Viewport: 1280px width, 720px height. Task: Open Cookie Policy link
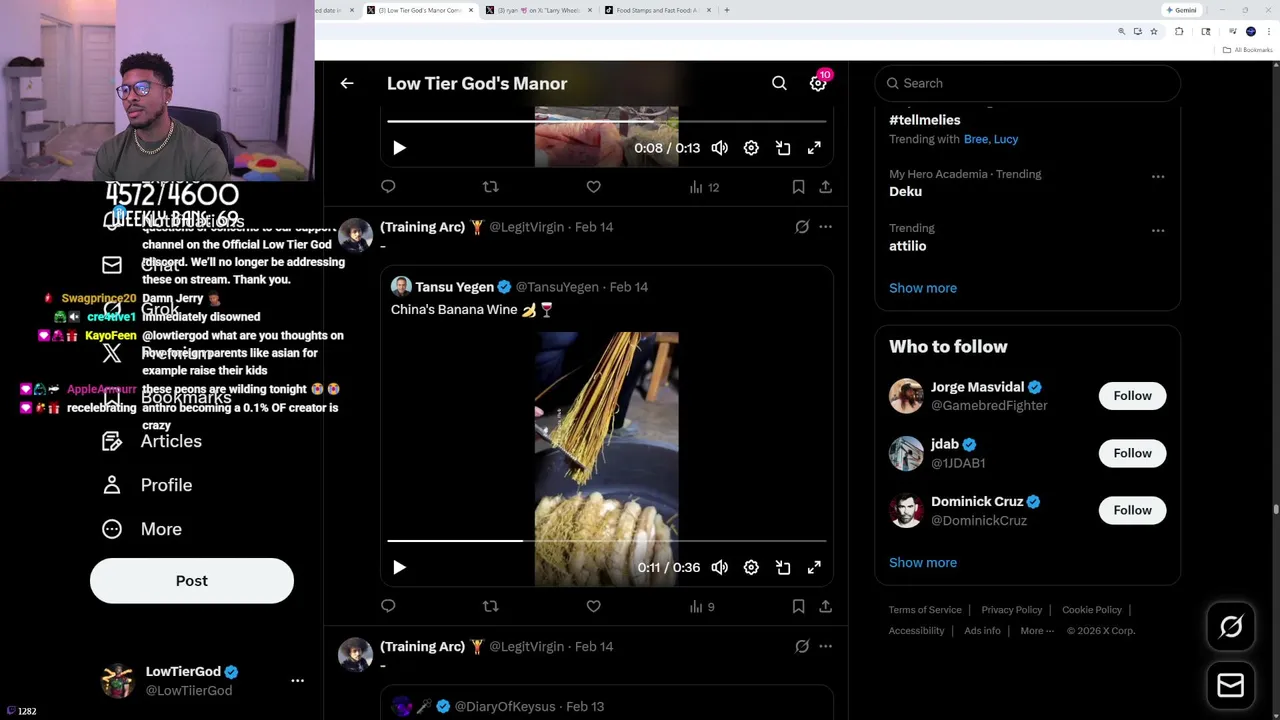(x=1092, y=610)
